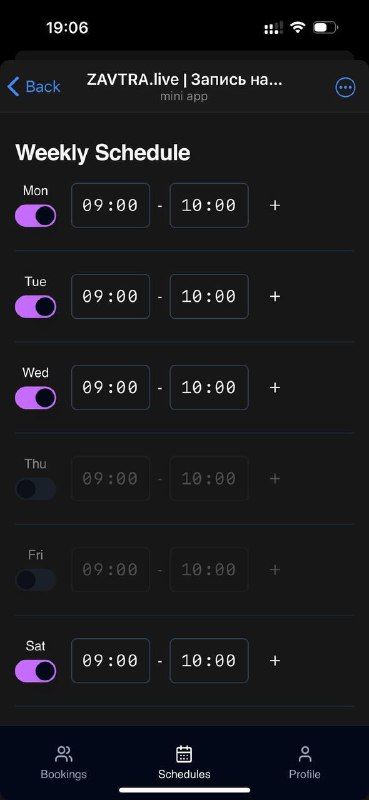
Task: Tap the Schedules calendar icon
Action: click(x=184, y=754)
